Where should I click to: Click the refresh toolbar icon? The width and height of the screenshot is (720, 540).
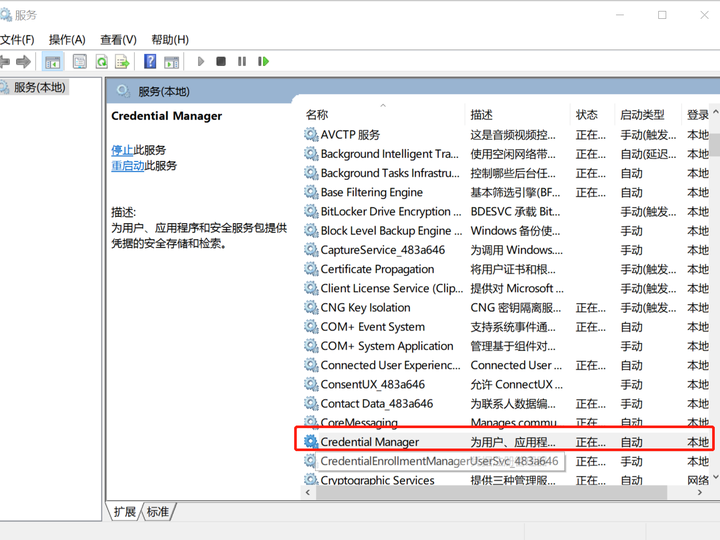(101, 62)
